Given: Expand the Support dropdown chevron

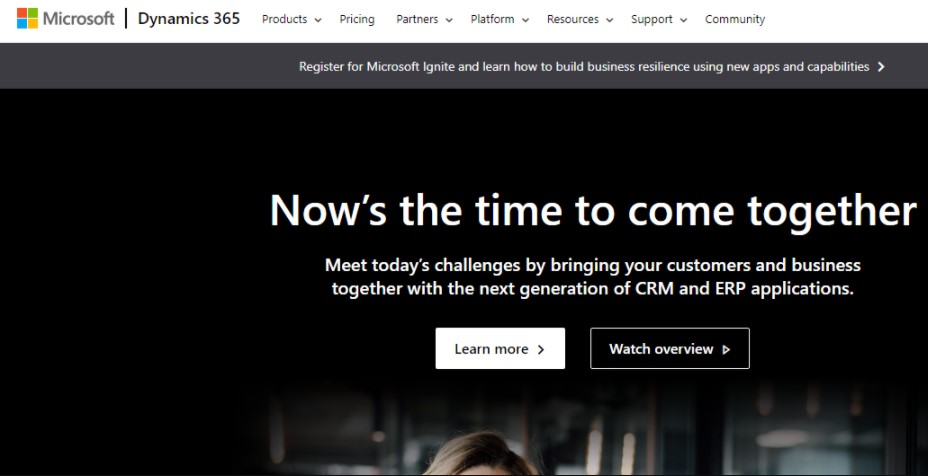Looking at the screenshot, I should coord(684,20).
